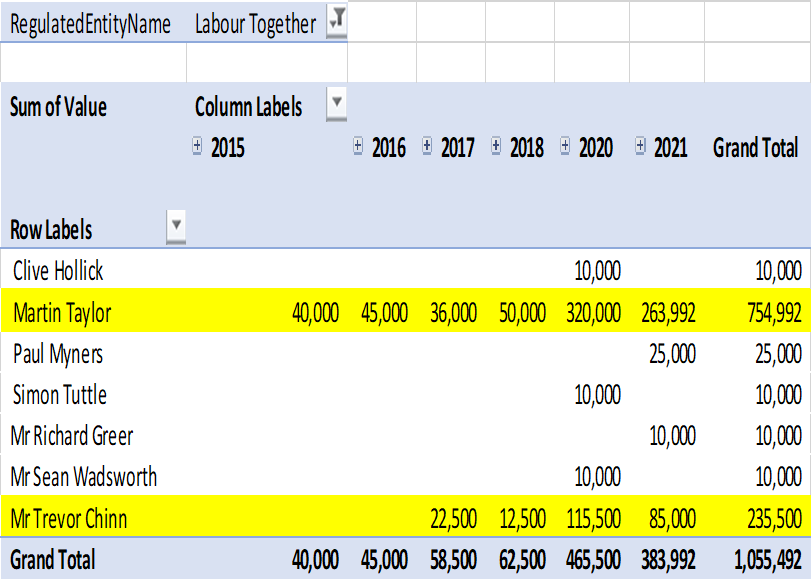Select the 2021 column header
The image size is (812, 580).
[671, 148]
